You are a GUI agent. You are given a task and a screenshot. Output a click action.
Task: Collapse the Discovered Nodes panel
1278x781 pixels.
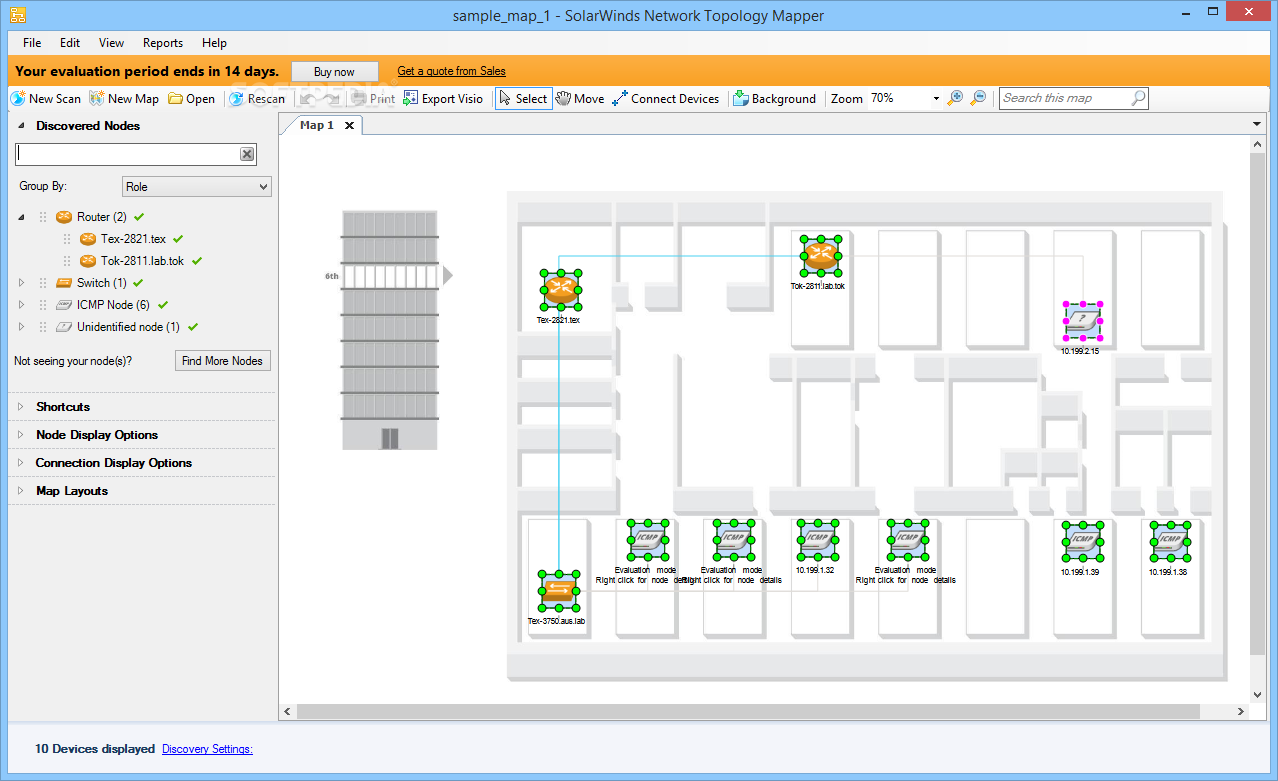[x=22, y=126]
